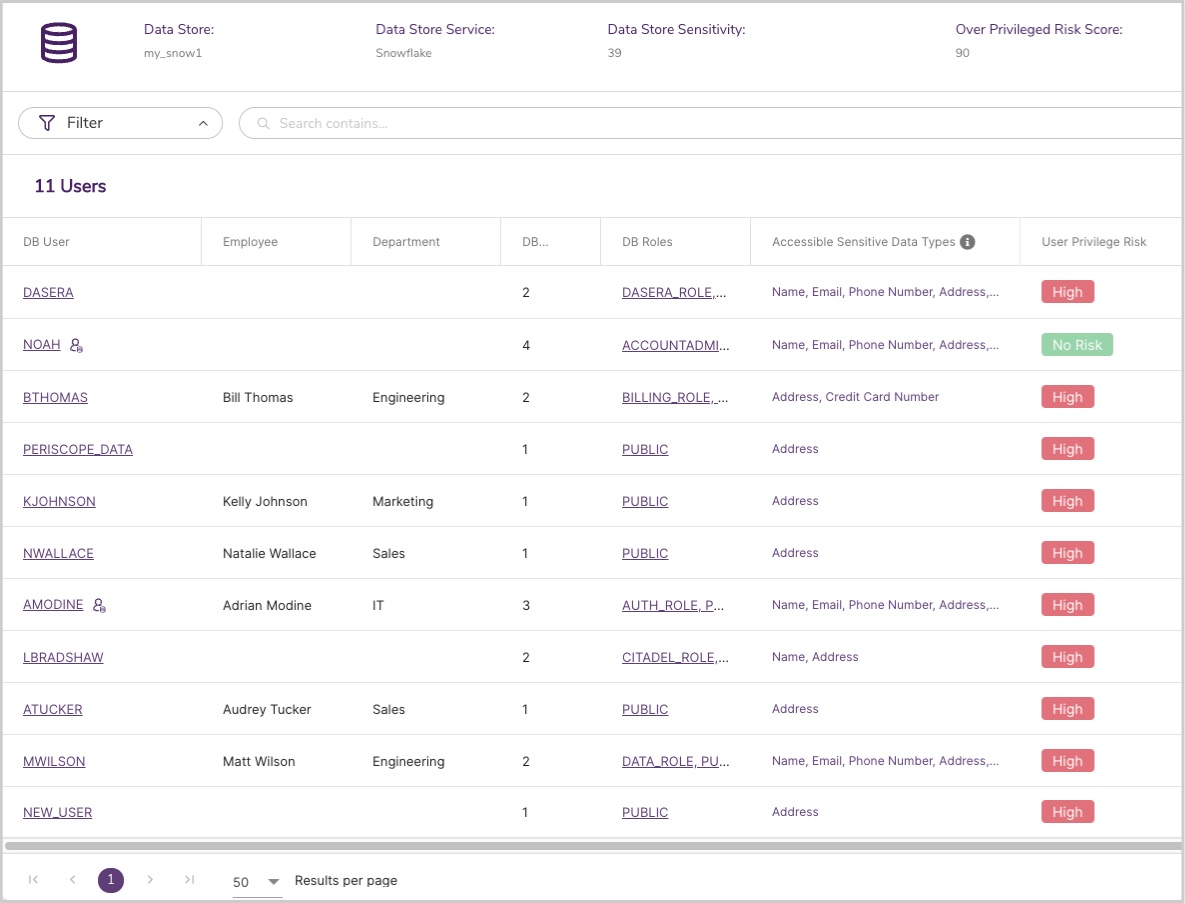Open the BTHOMAS user link
Image resolution: width=1185 pixels, height=903 pixels.
pos(55,397)
